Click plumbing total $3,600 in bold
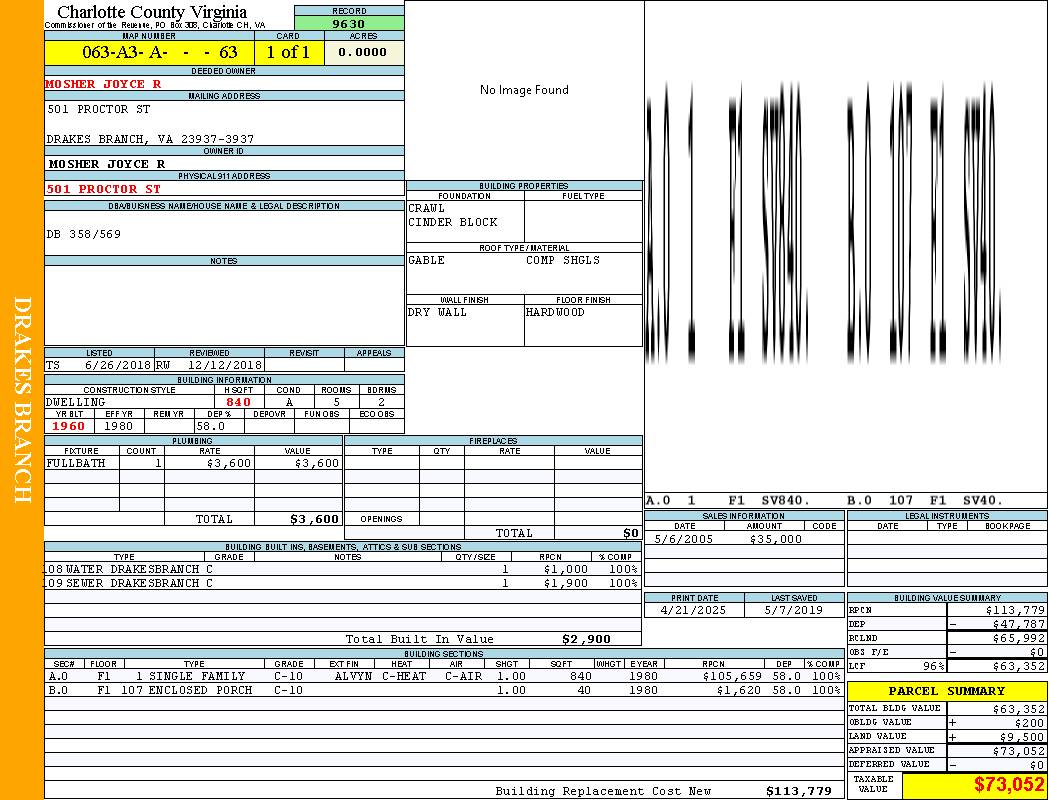The image size is (1050, 800). 315,519
